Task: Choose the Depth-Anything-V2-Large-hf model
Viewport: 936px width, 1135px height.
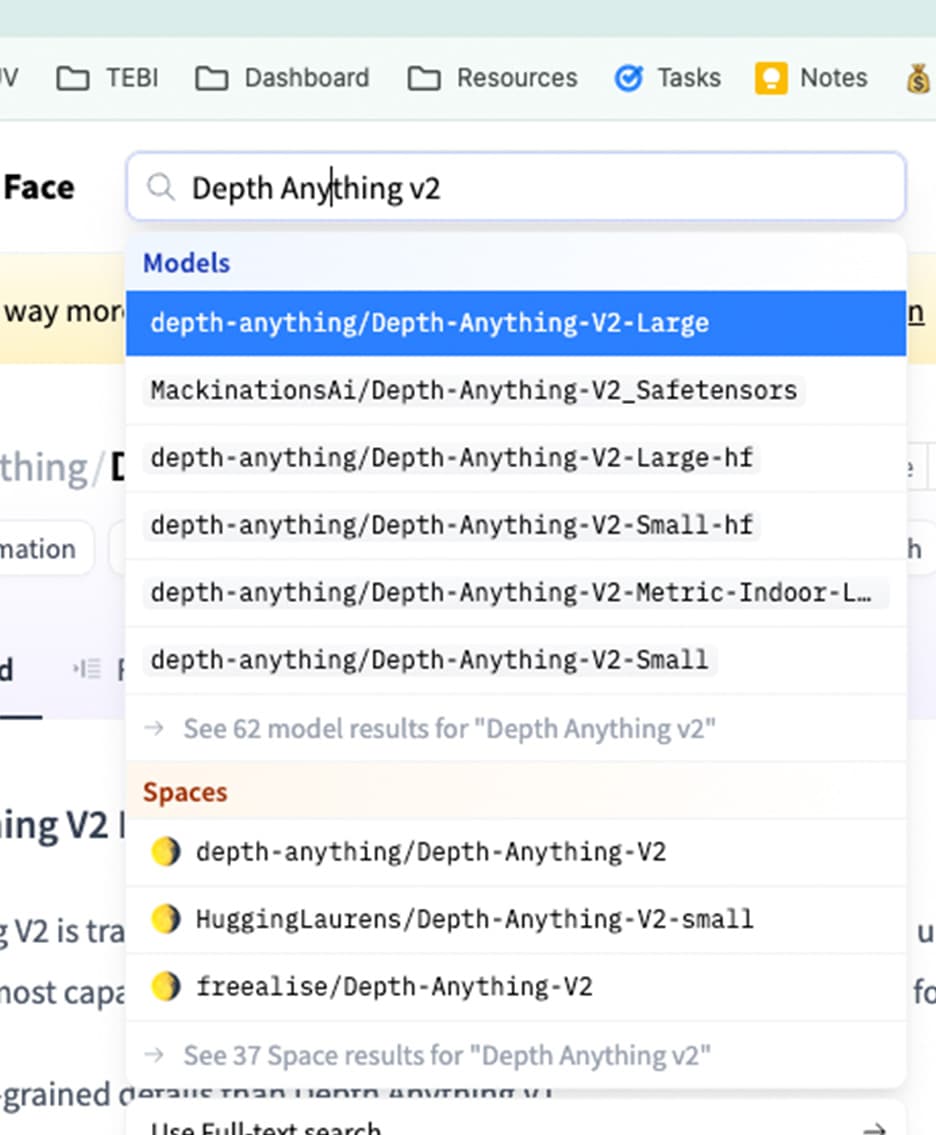Action: point(451,458)
